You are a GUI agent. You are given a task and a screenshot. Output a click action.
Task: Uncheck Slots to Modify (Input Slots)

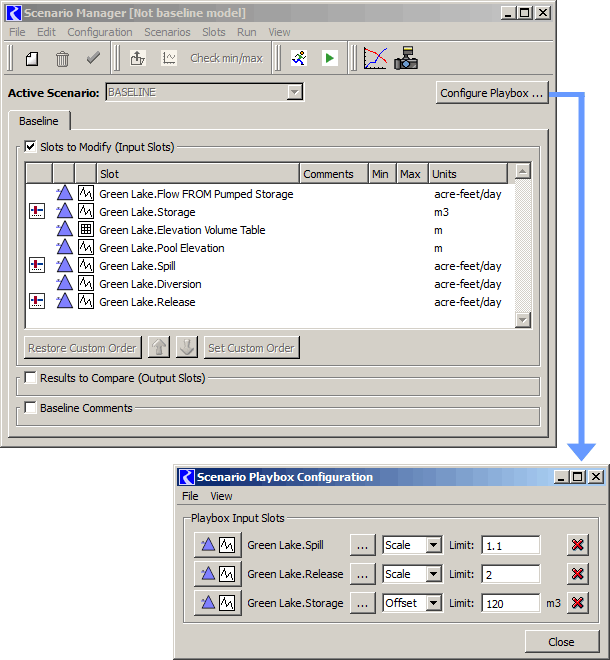(x=30, y=146)
